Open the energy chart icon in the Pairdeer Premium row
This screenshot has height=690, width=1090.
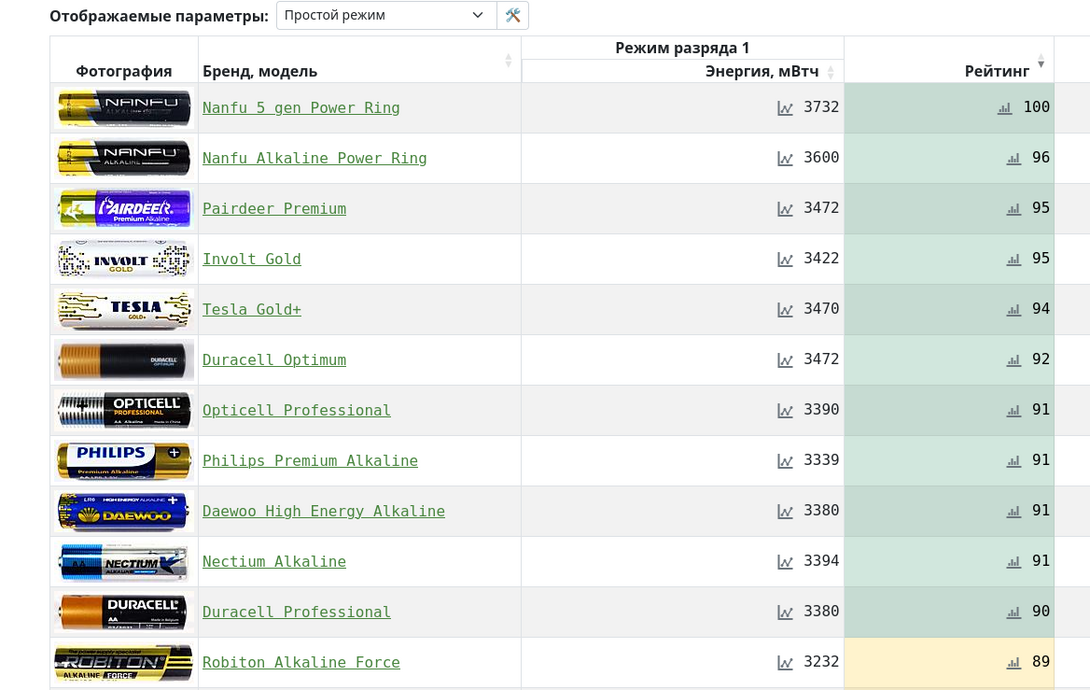point(785,209)
